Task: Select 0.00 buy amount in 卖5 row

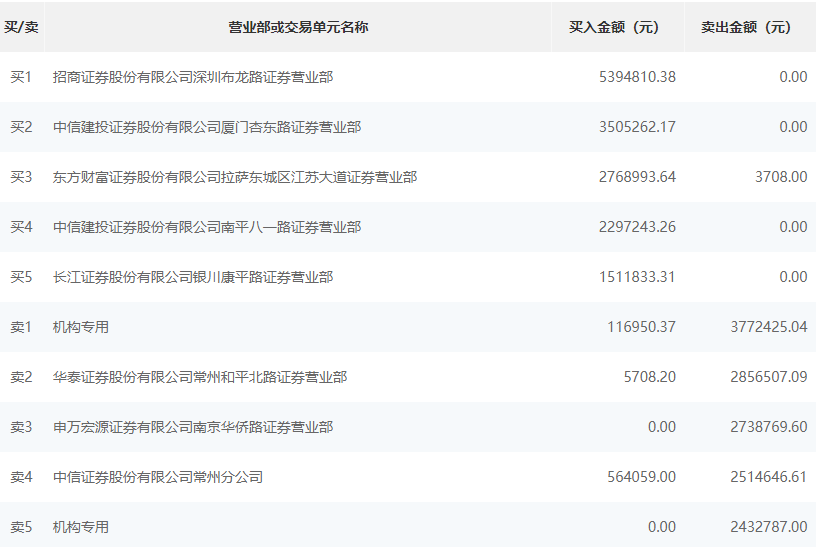Action: pos(662,527)
